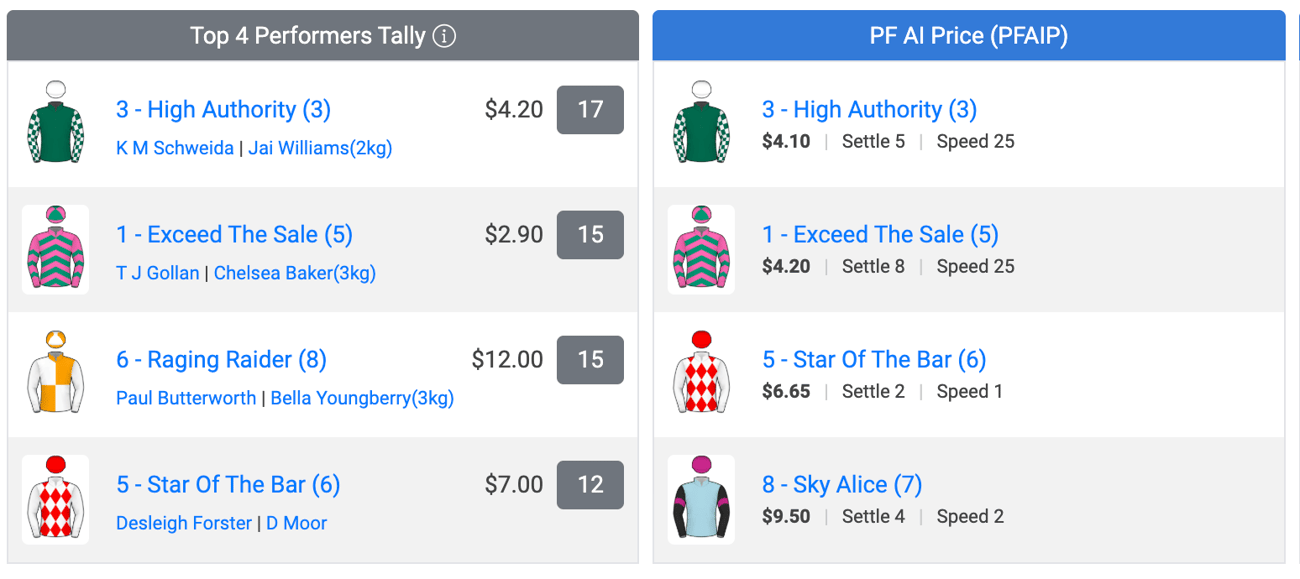Click High Authority silks icon in PF AI Price panel
The width and height of the screenshot is (1300, 579).
point(701,123)
